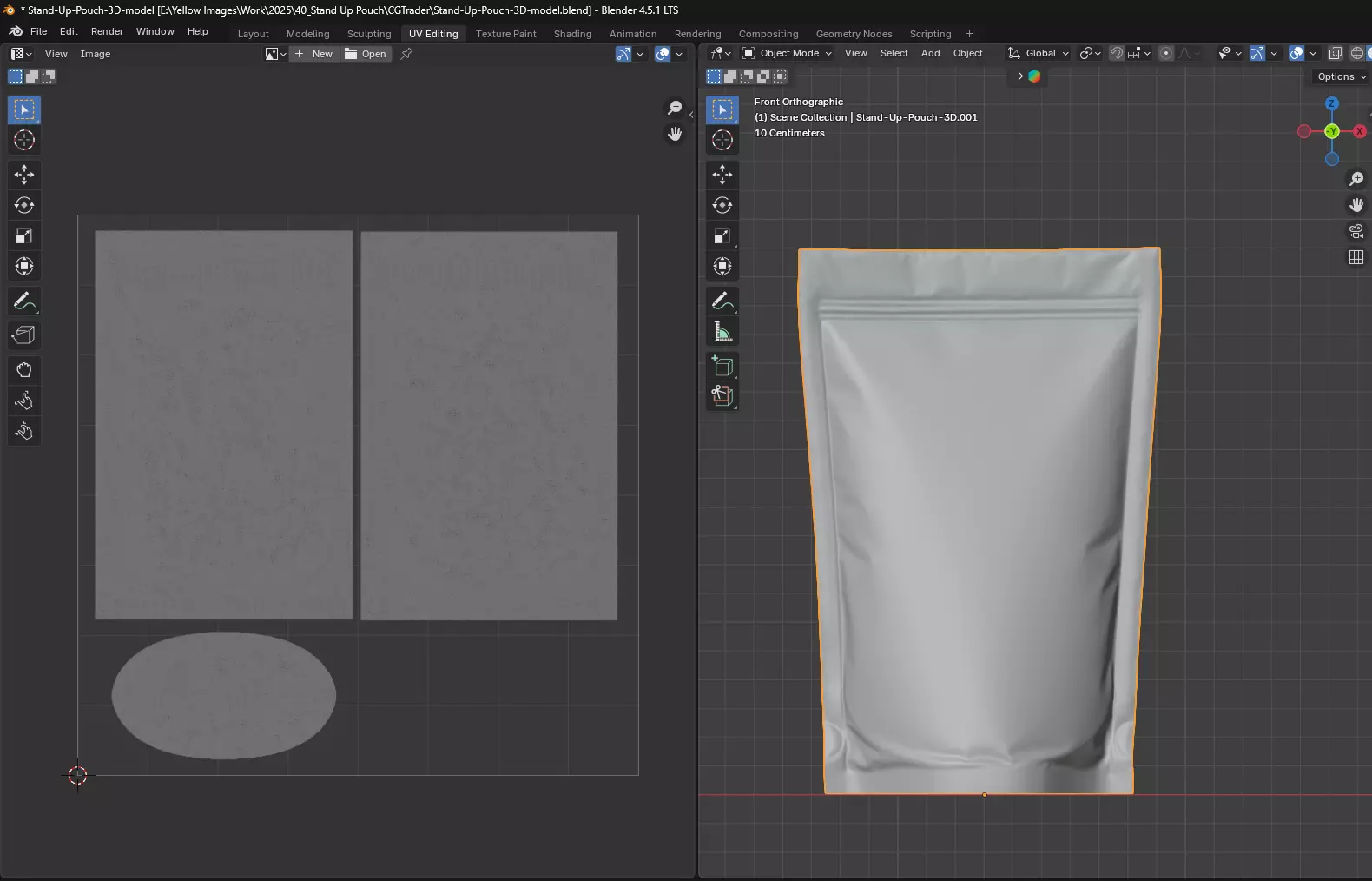The width and height of the screenshot is (1372, 881).
Task: Select the Rotate tool in UV editor toolbar
Action: [x=24, y=205]
